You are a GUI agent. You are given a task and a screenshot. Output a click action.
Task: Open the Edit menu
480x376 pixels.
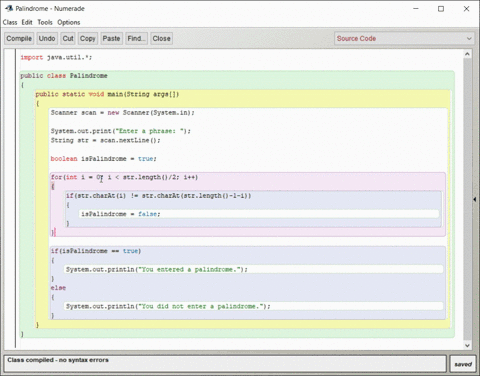pyautogui.click(x=27, y=22)
